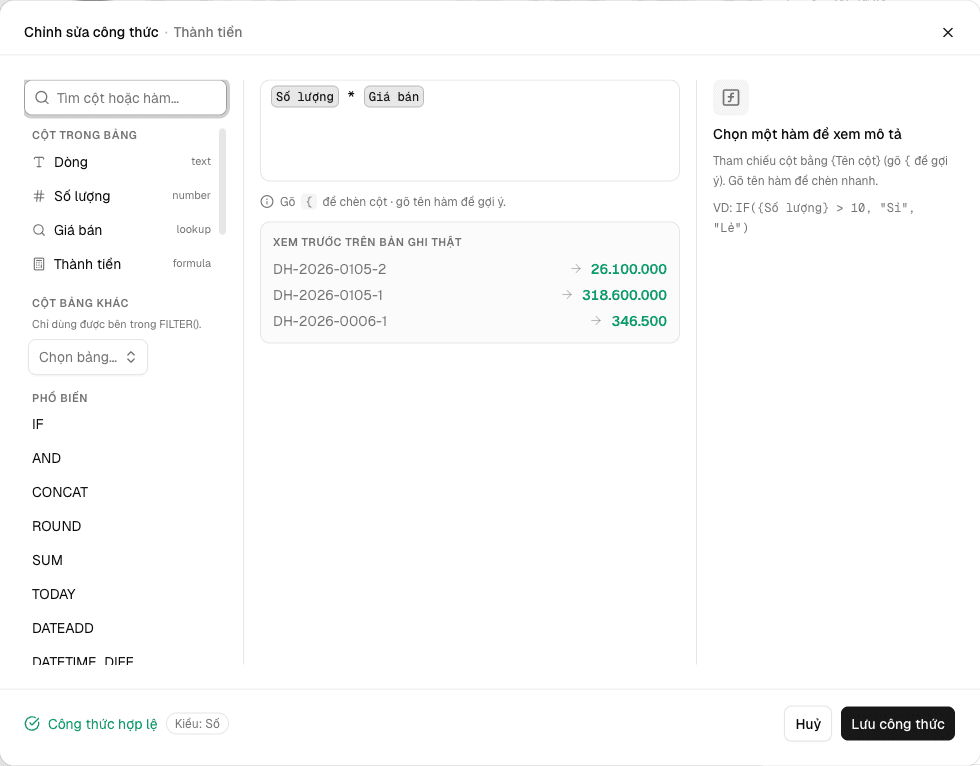The height and width of the screenshot is (766, 980).
Task: Select the TODAY function
Action: [x=54, y=594]
